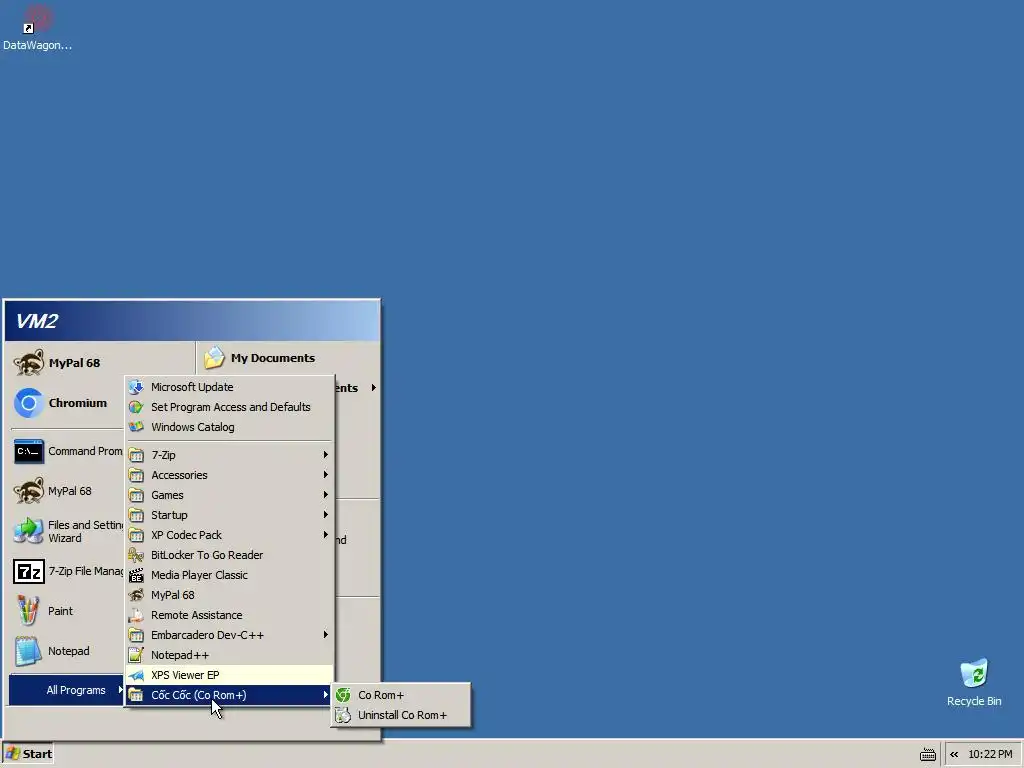
Task: Click the Microsoft Update icon
Action: point(136,387)
